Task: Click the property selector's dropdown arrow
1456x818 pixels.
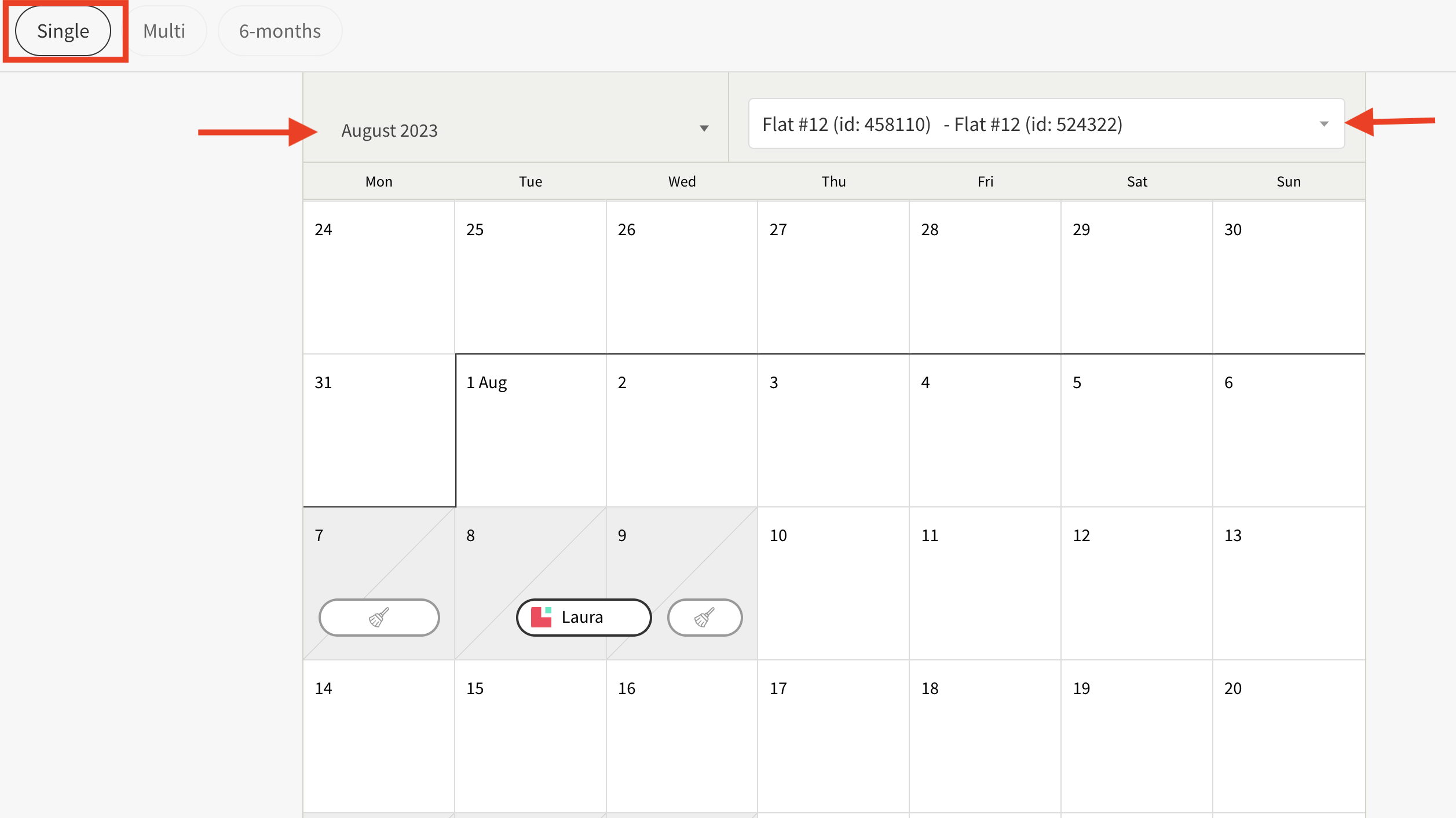Action: [x=1324, y=124]
